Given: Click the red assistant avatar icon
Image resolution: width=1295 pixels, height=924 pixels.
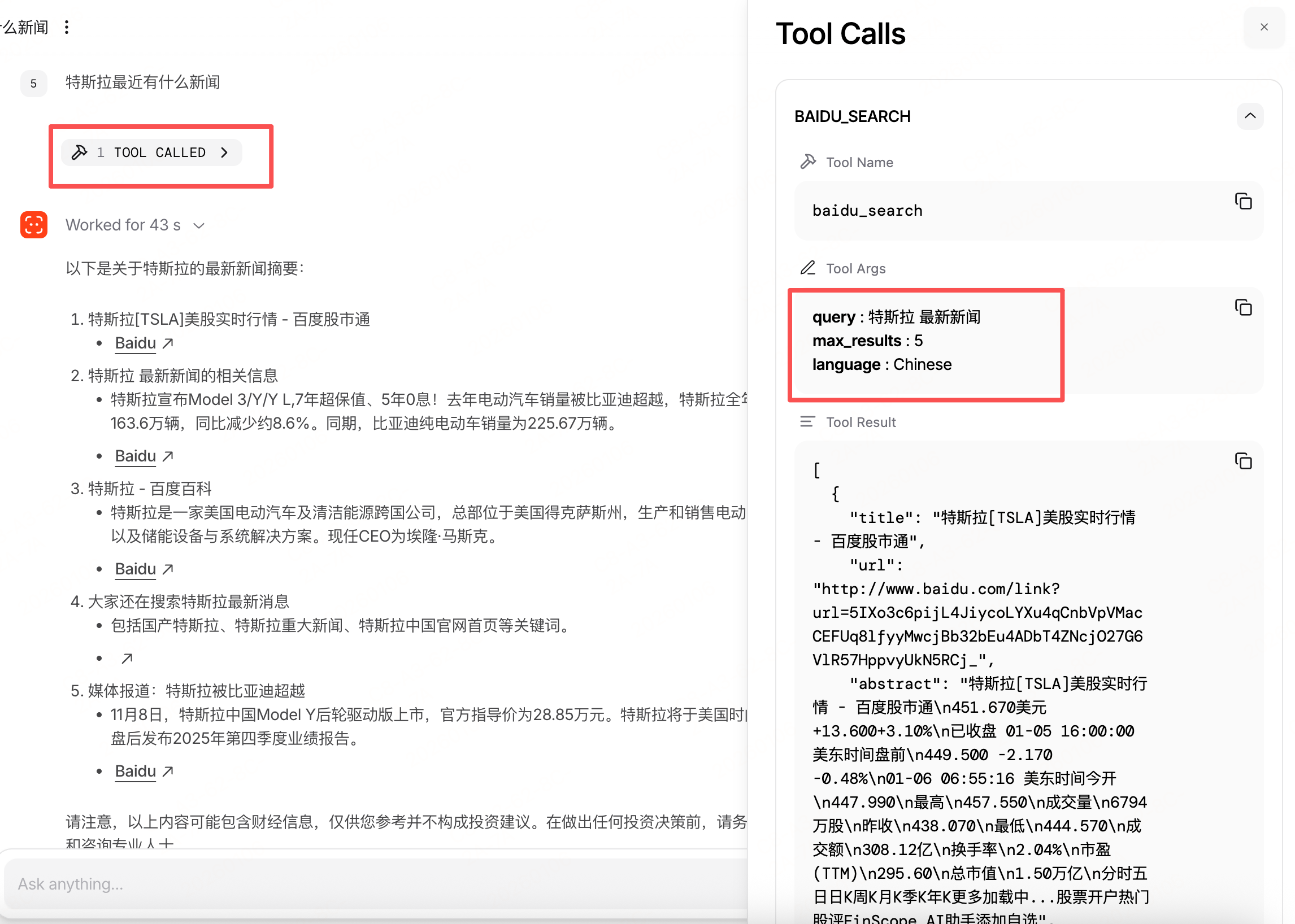Looking at the screenshot, I should click(33, 225).
